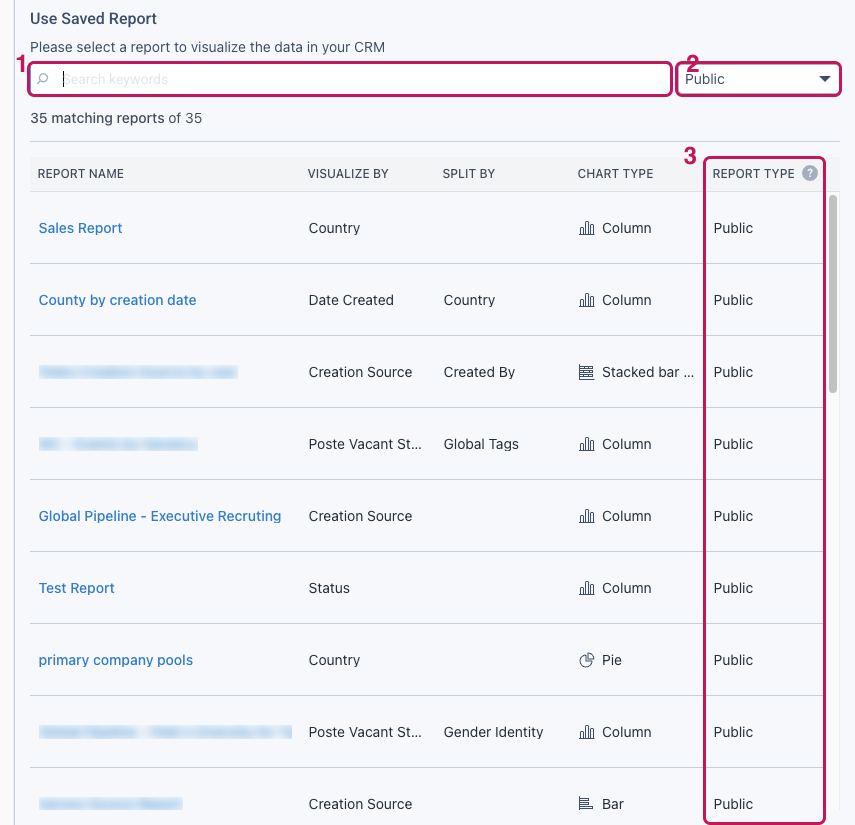Viewport: 855px width, 825px height.
Task: Click the Global Tags split value
Action: point(481,444)
